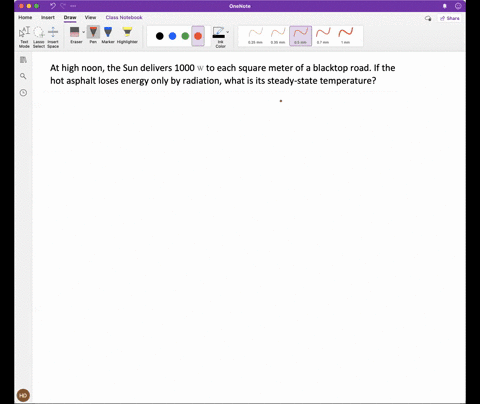
Task: Open the Draw ribbon tab
Action: pos(70,17)
